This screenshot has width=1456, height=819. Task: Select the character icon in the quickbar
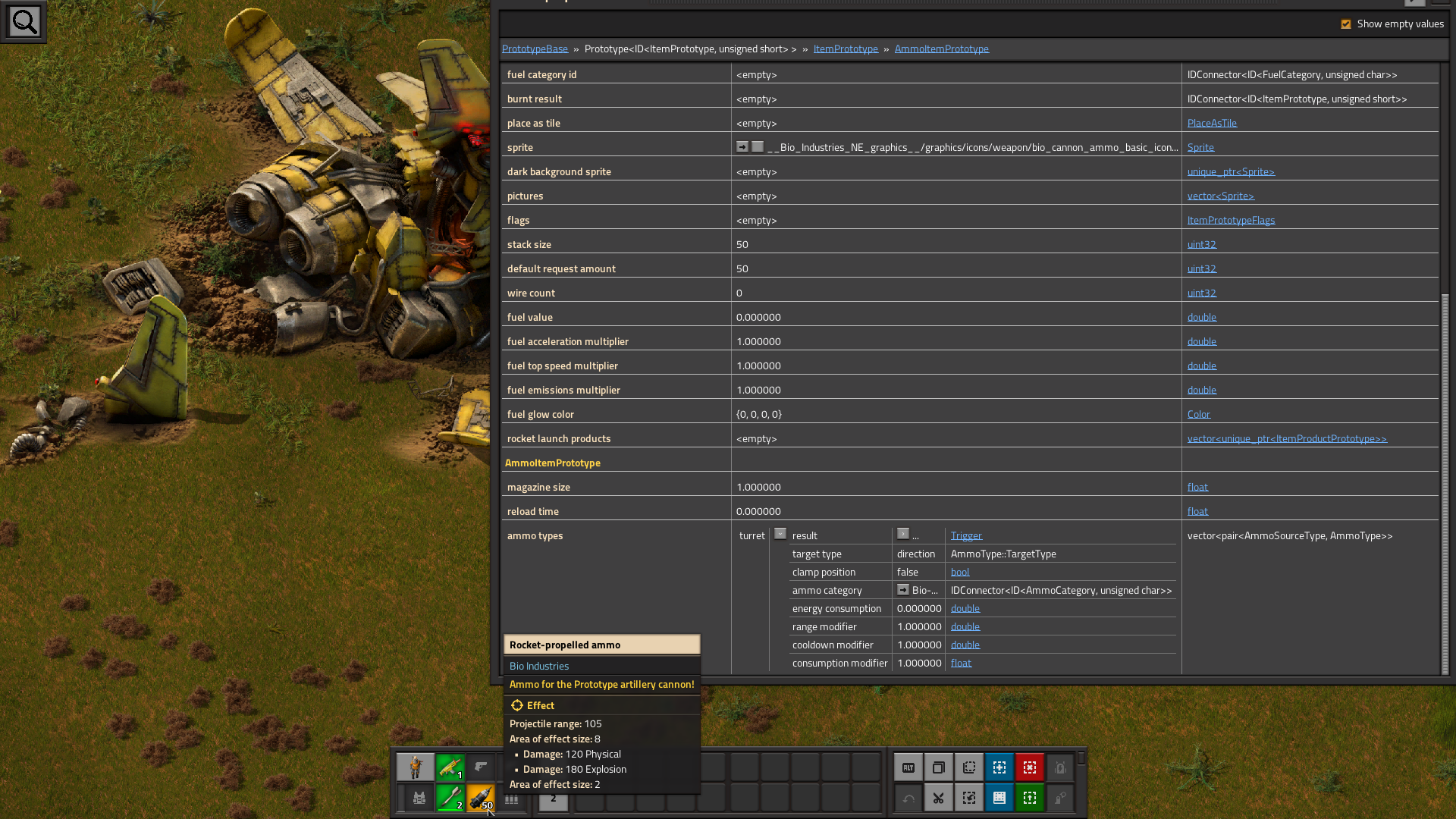coord(416,767)
